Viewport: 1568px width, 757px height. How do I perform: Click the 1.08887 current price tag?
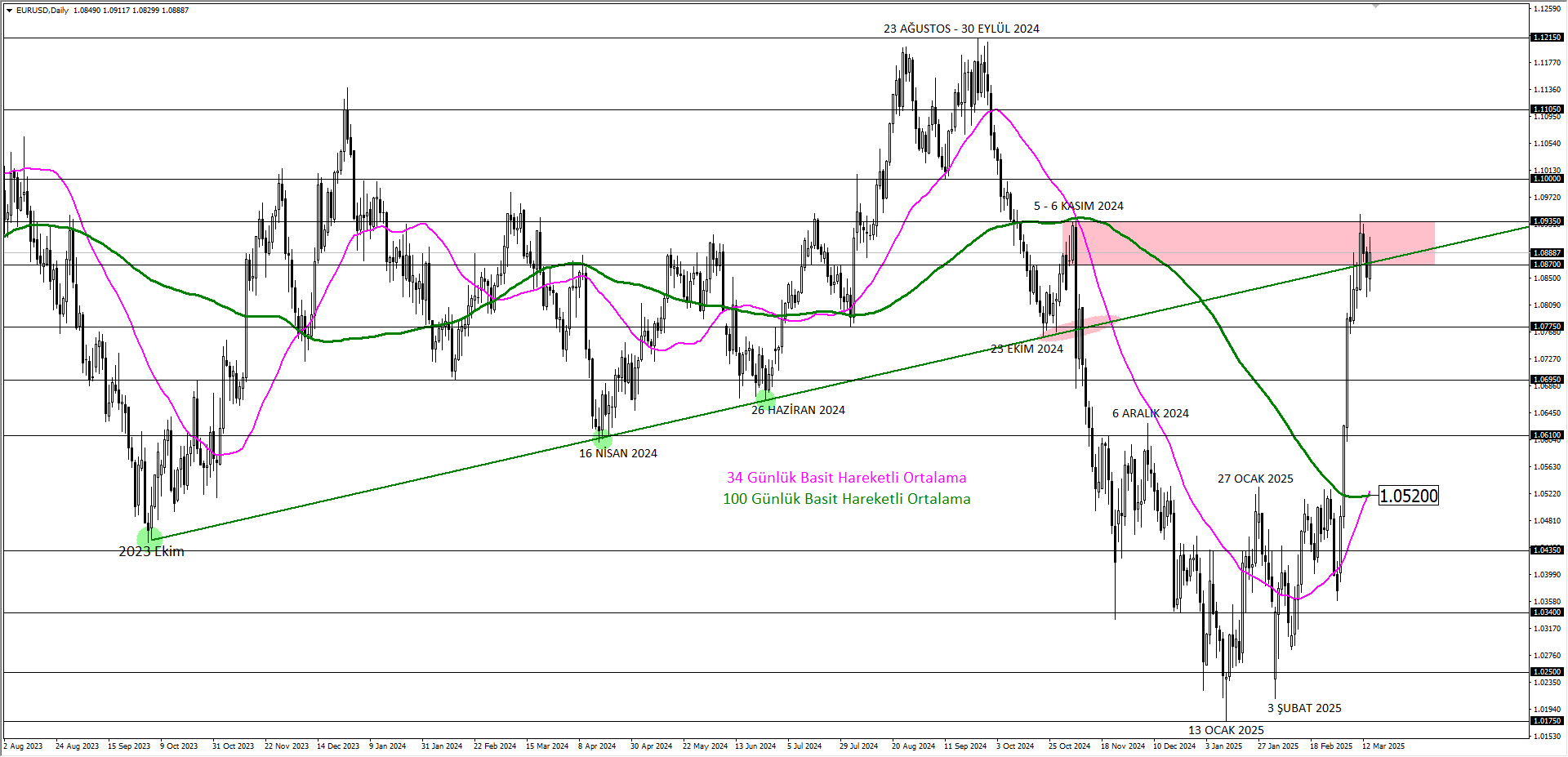[1547, 253]
